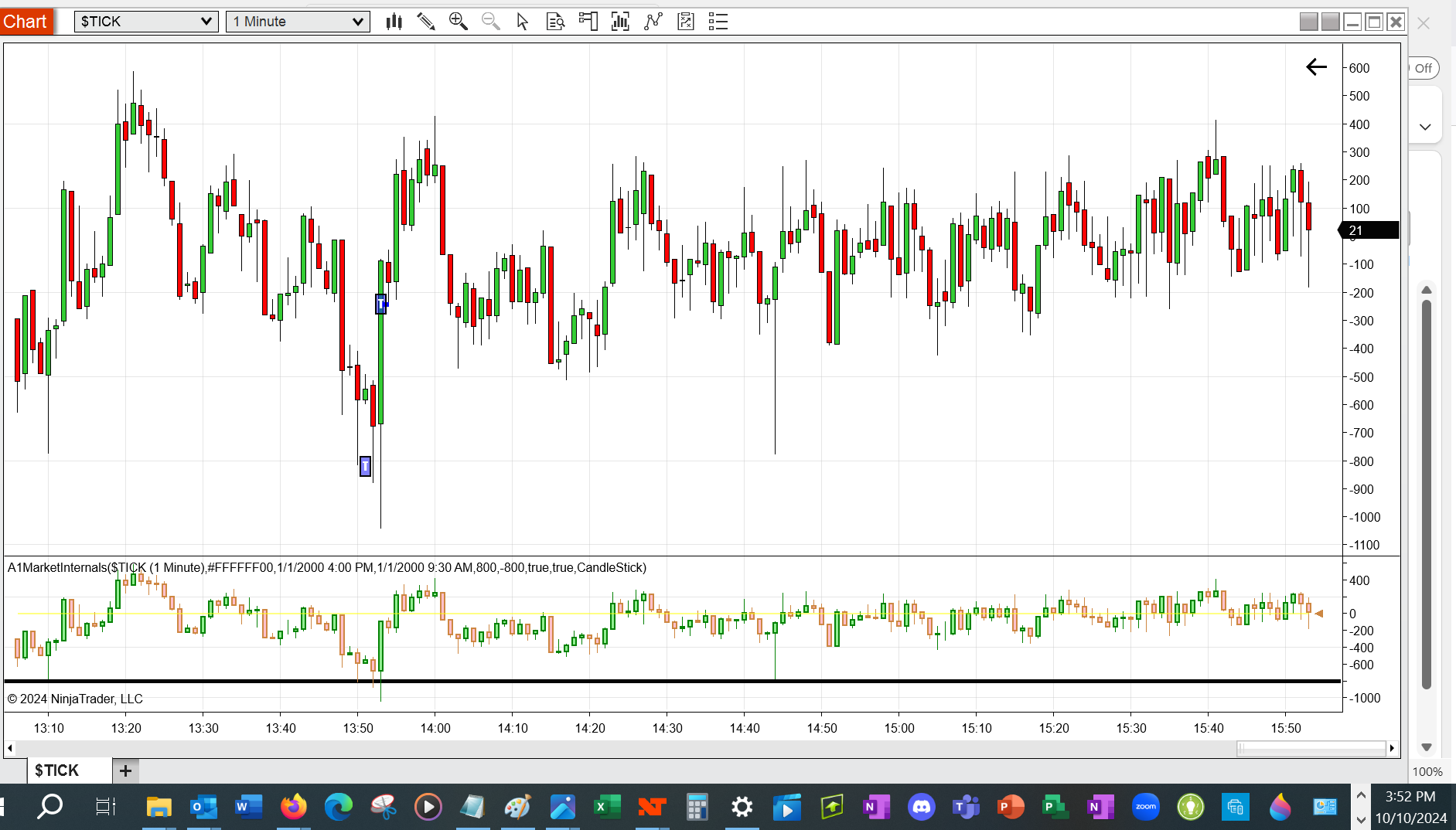
Task: Click the second gray window link button
Action: (x=1330, y=22)
